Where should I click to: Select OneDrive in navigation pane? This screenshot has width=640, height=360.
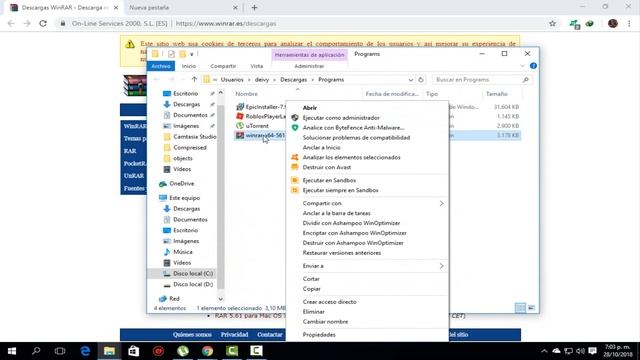tap(181, 184)
